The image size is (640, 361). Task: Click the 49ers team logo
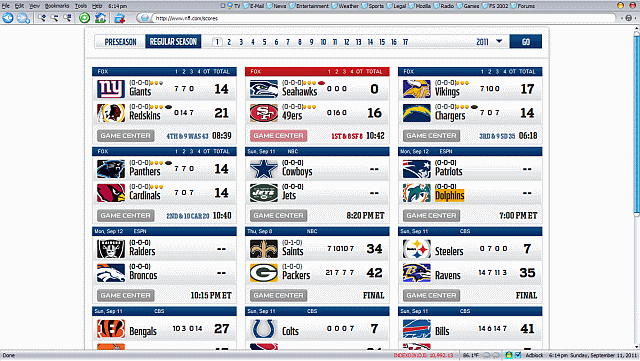(x=264, y=113)
